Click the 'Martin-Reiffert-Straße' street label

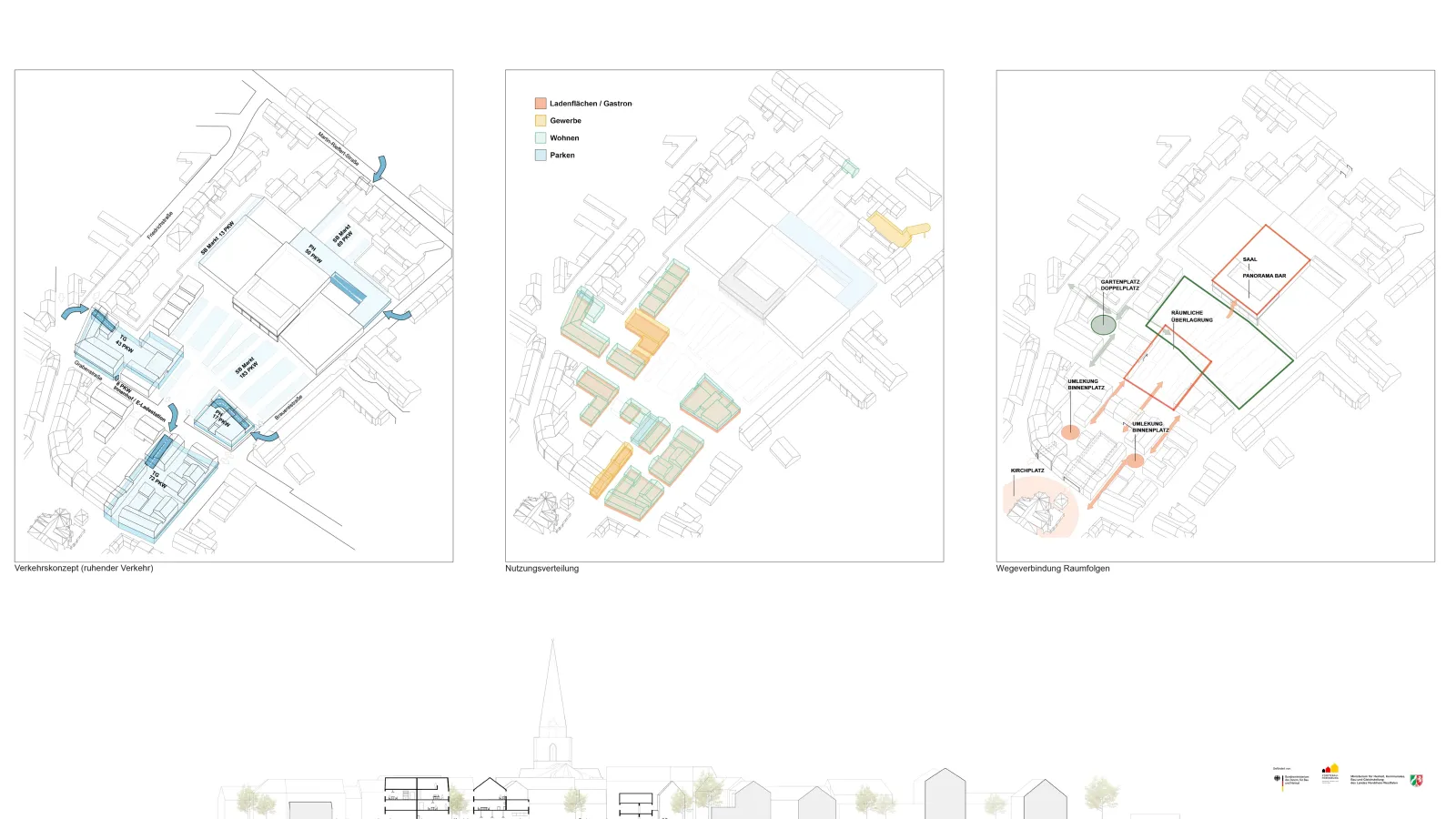coord(339,149)
